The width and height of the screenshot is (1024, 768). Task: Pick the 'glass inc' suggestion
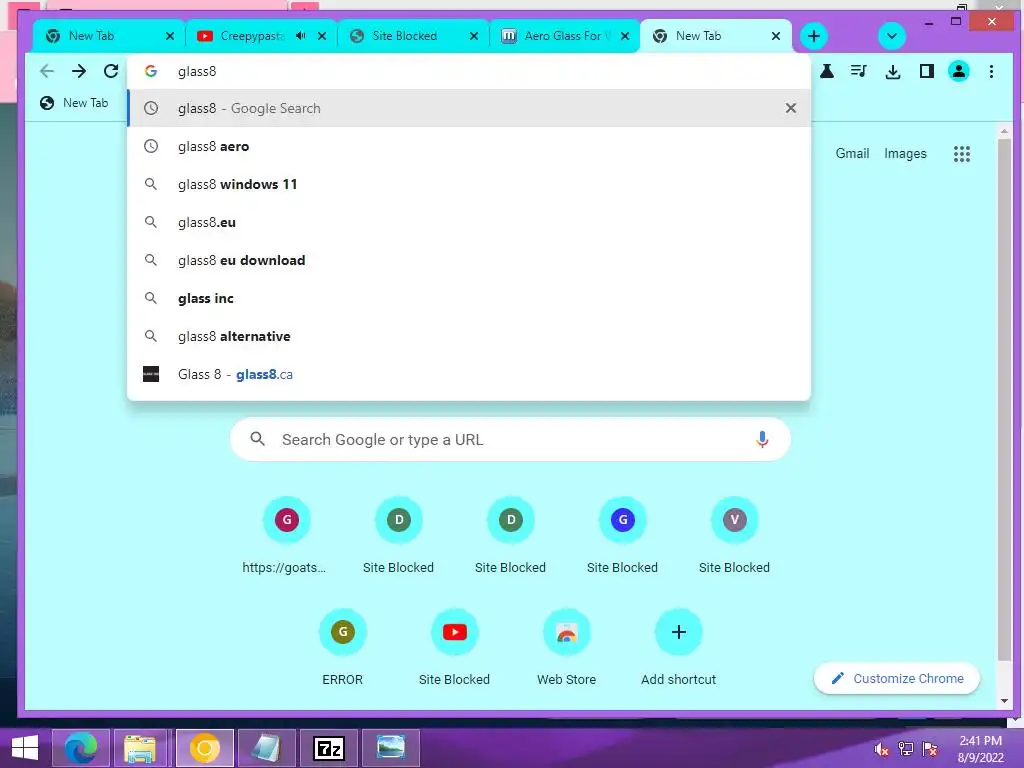click(469, 298)
